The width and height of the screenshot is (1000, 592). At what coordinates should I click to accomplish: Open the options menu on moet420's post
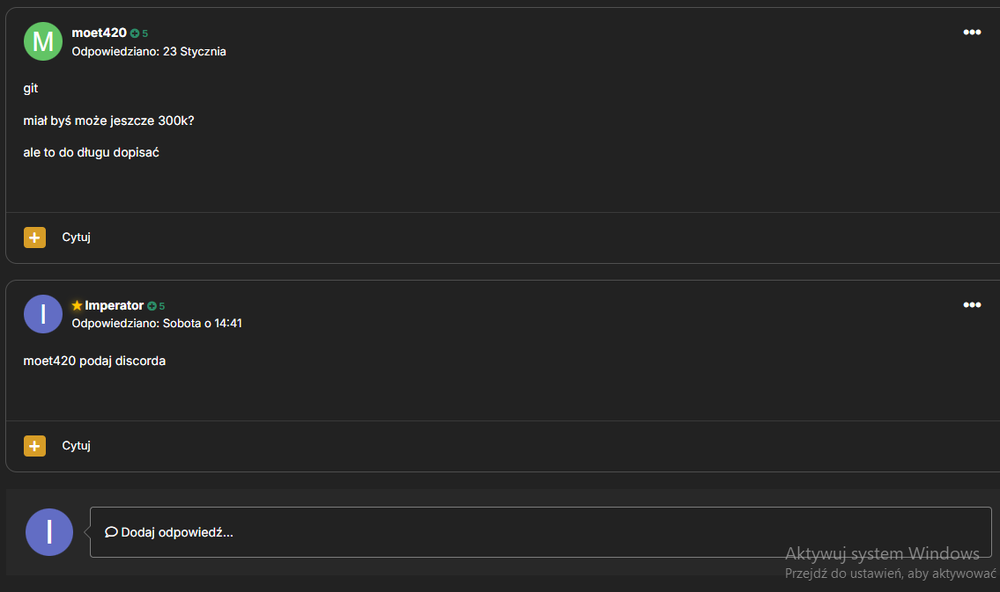[x=971, y=33]
